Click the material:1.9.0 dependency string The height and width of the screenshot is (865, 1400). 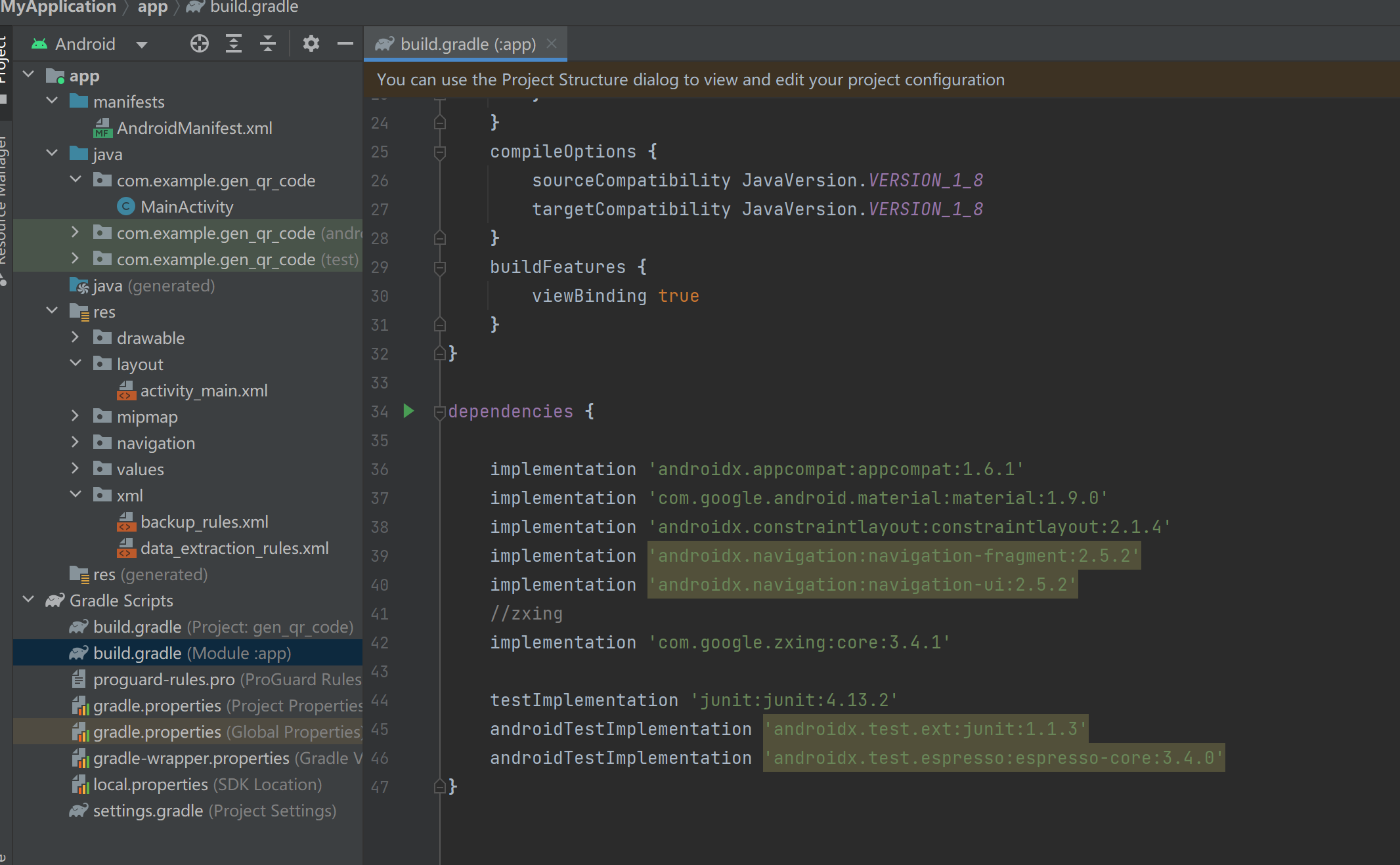tap(878, 498)
